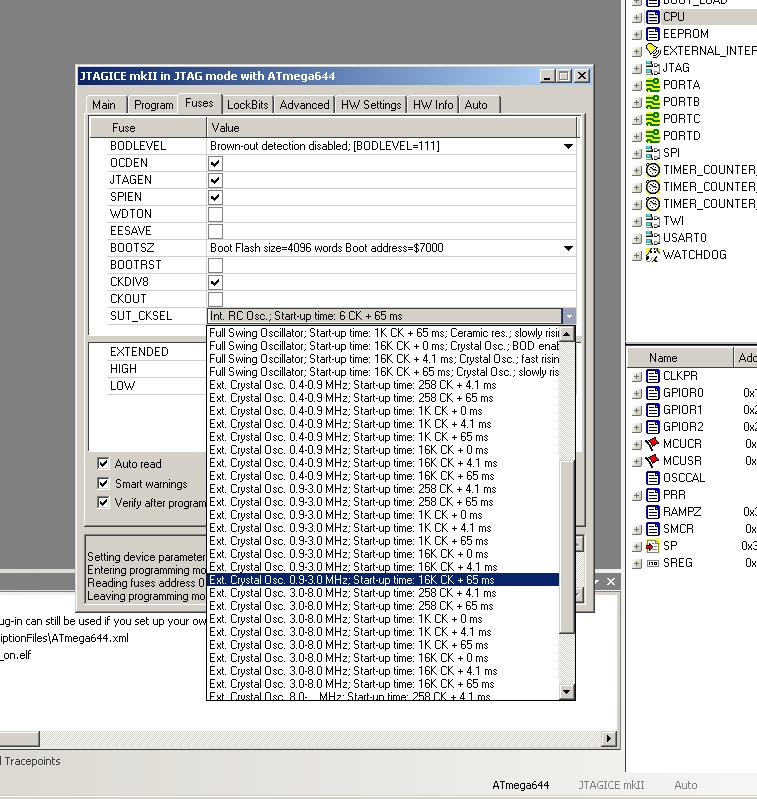The height and width of the screenshot is (799, 757).
Task: Click the EEPROM module icon
Action: (653, 34)
